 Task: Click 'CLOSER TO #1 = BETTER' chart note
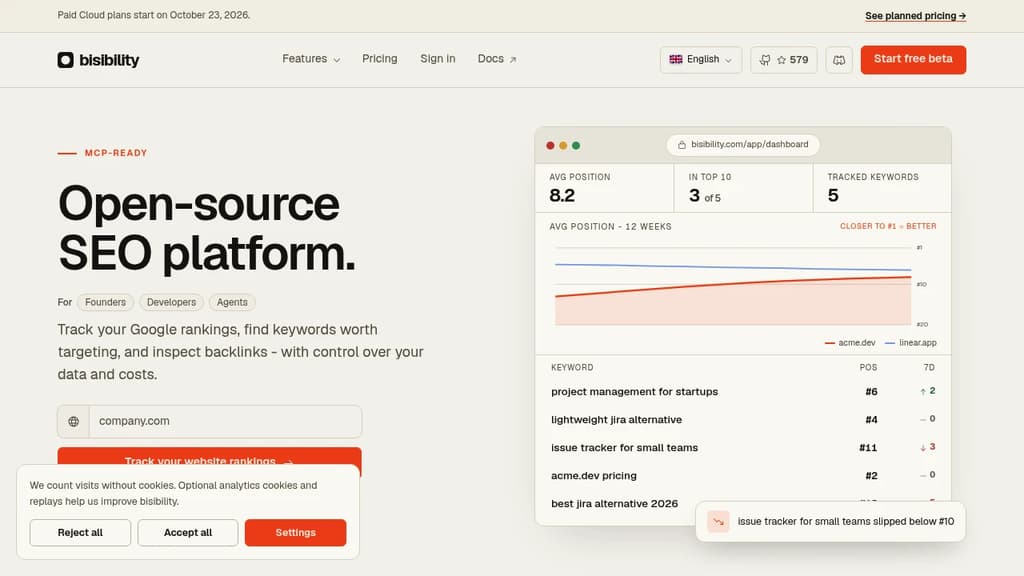(888, 226)
